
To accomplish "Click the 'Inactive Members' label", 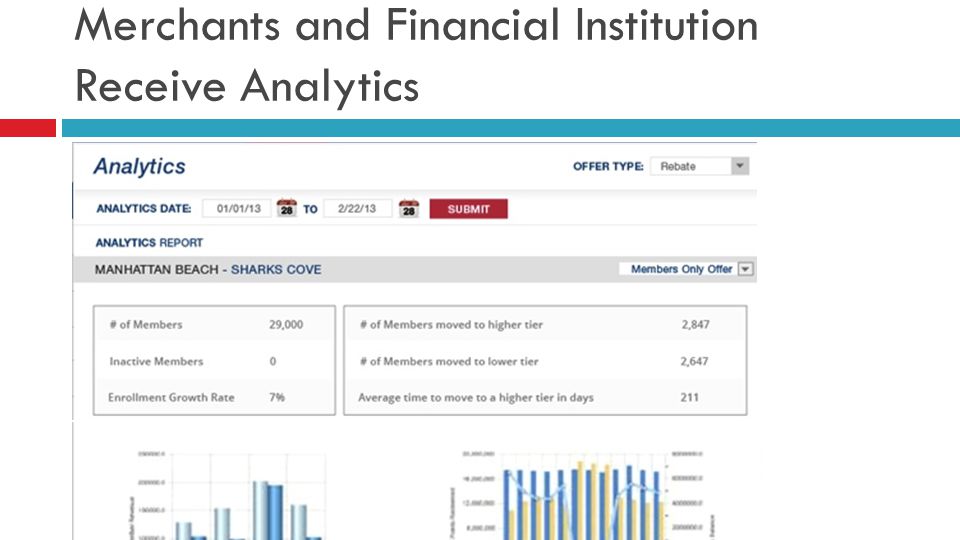I will click(156, 361).
